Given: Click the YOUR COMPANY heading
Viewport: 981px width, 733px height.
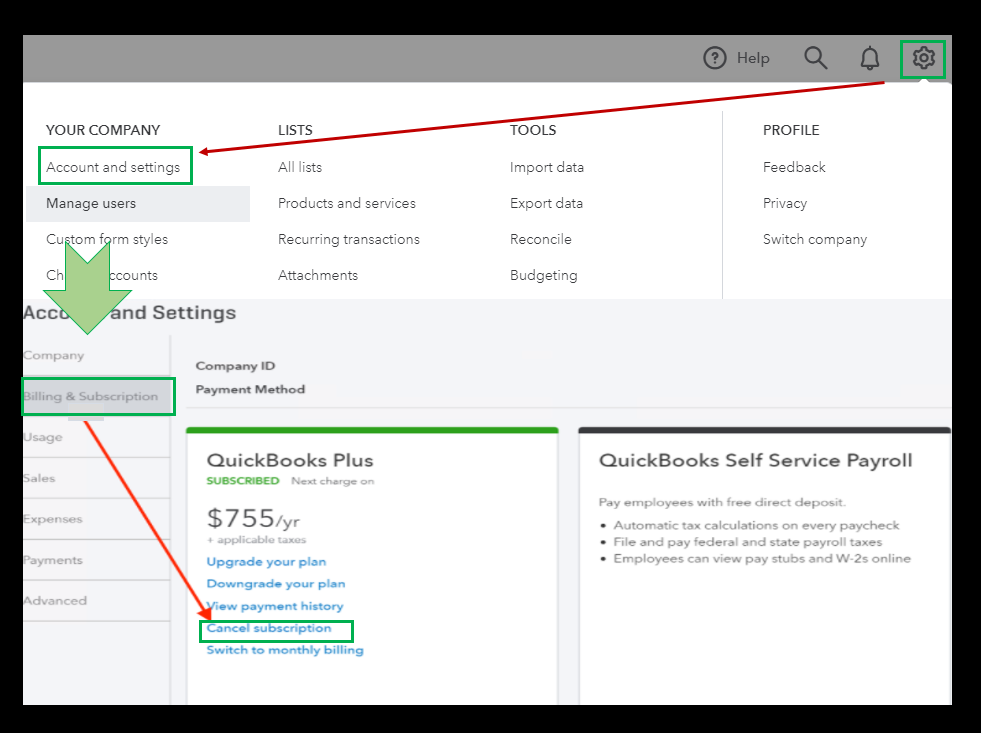Looking at the screenshot, I should (x=103, y=130).
